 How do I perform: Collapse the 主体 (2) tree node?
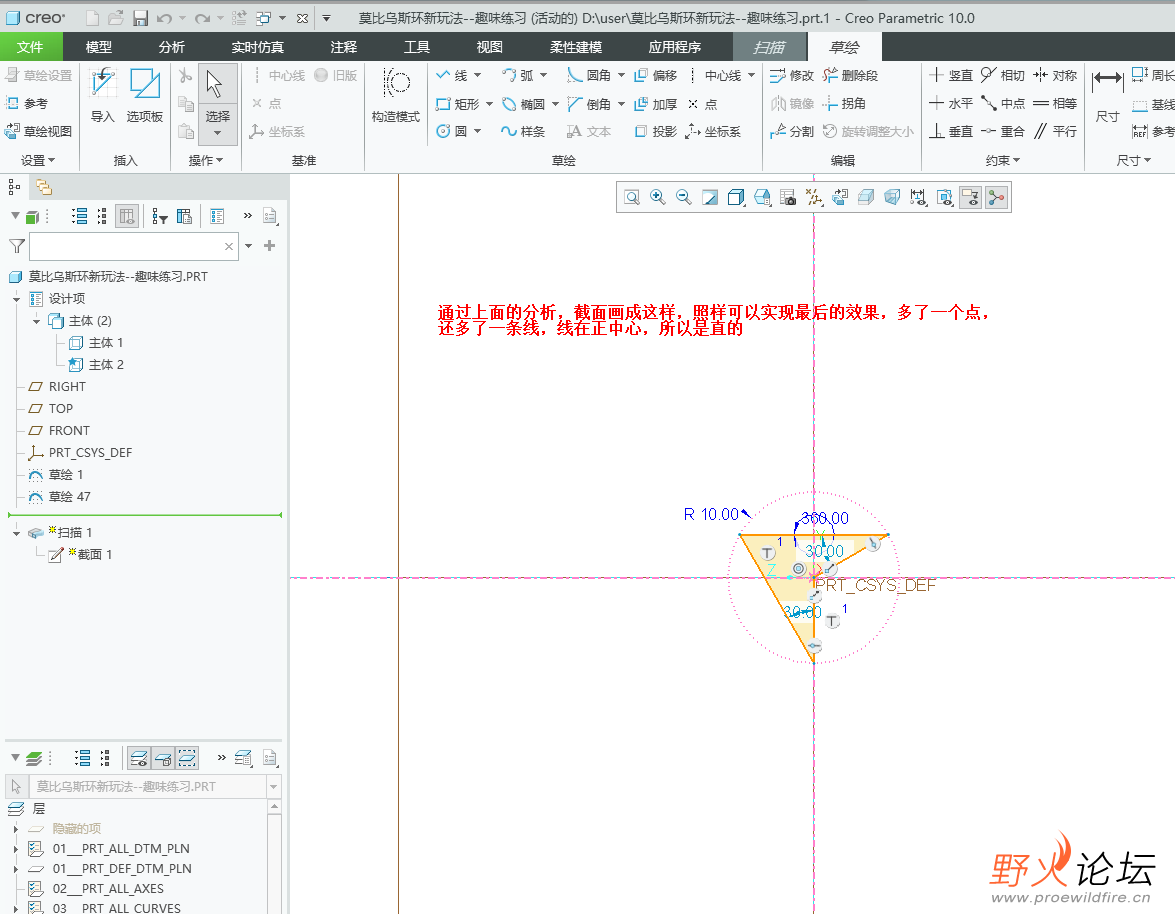(x=36, y=321)
